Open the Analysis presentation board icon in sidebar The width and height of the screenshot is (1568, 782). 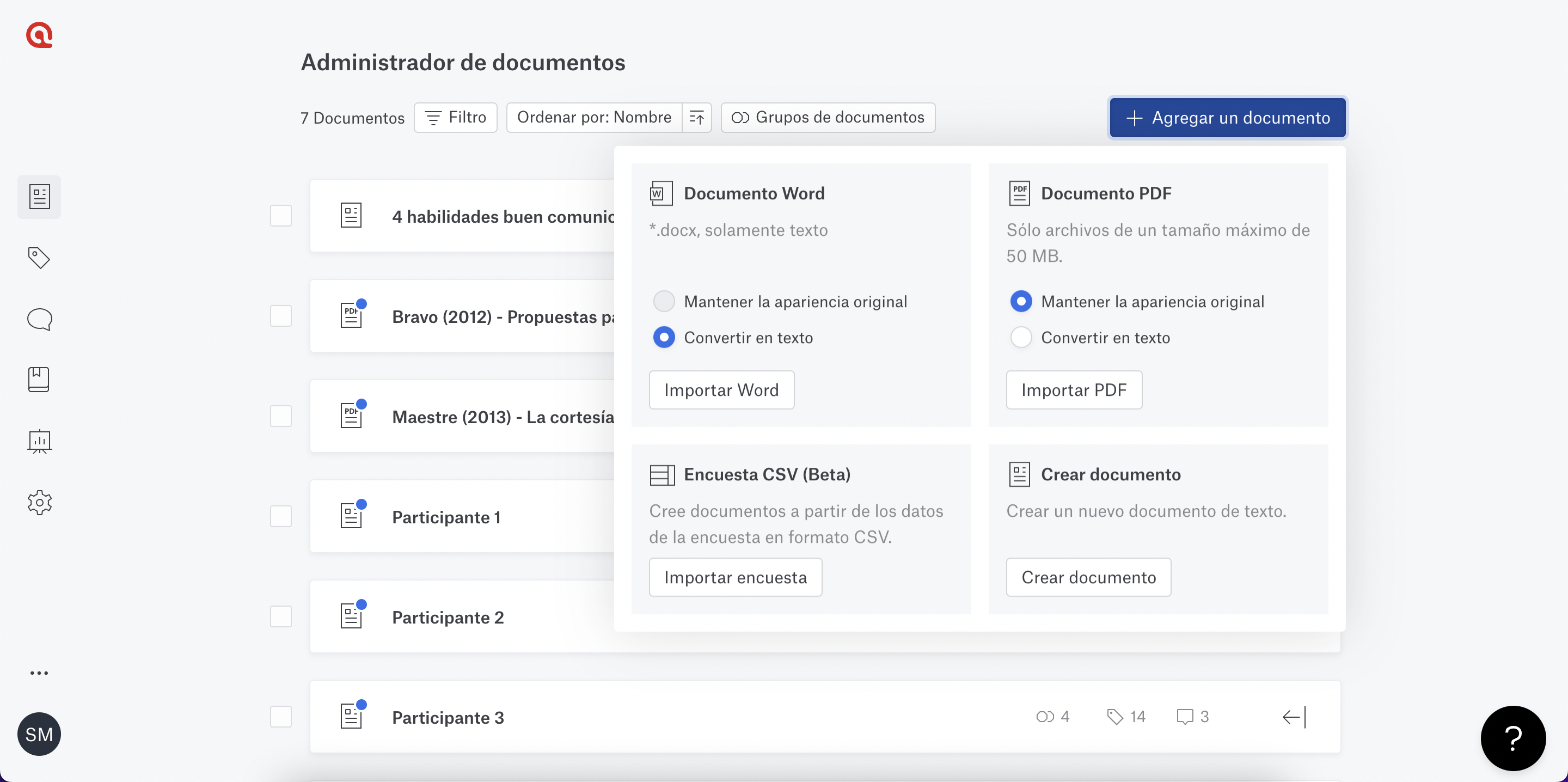pyautogui.click(x=39, y=441)
